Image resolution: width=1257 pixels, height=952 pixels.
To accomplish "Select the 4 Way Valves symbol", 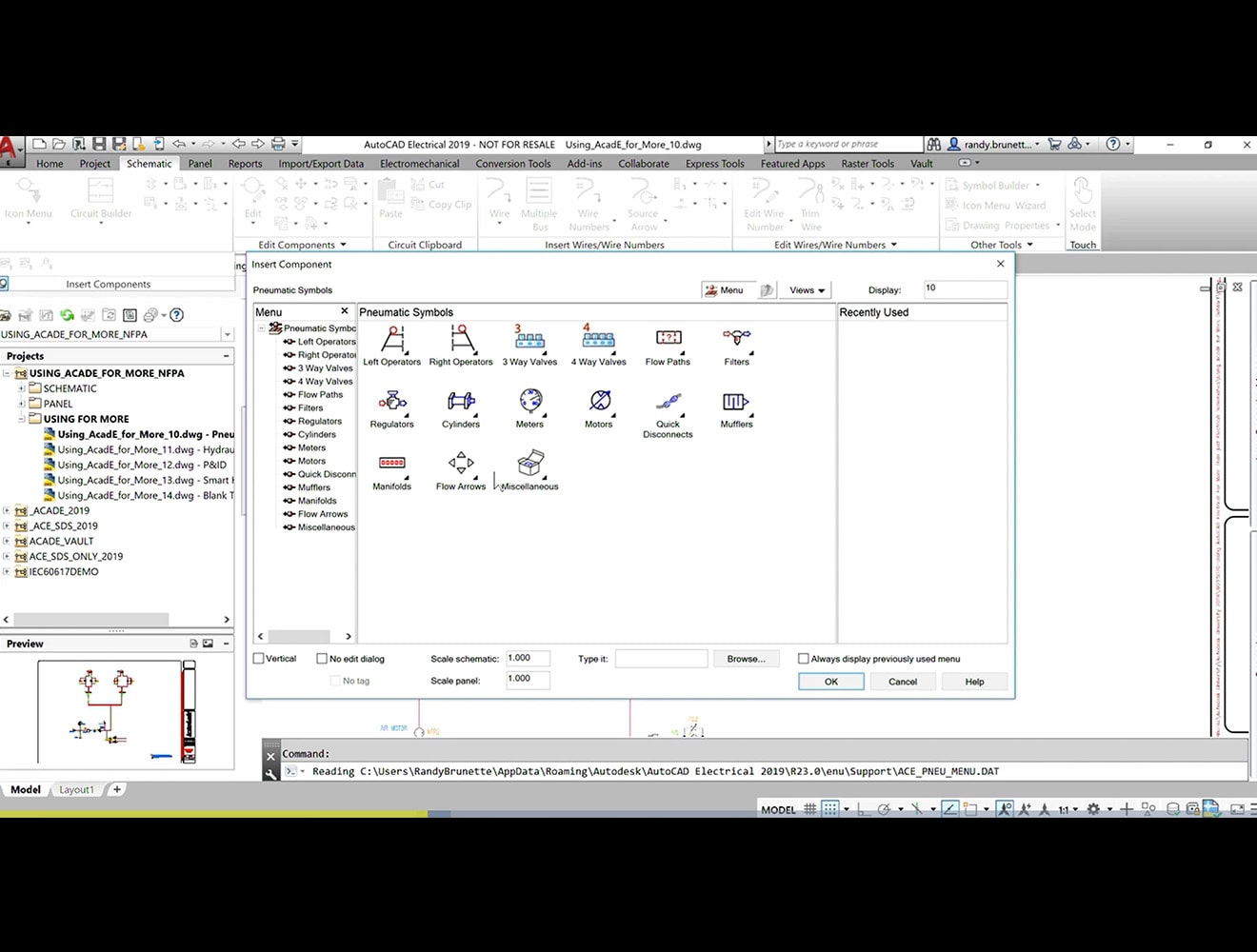I will pos(597,343).
